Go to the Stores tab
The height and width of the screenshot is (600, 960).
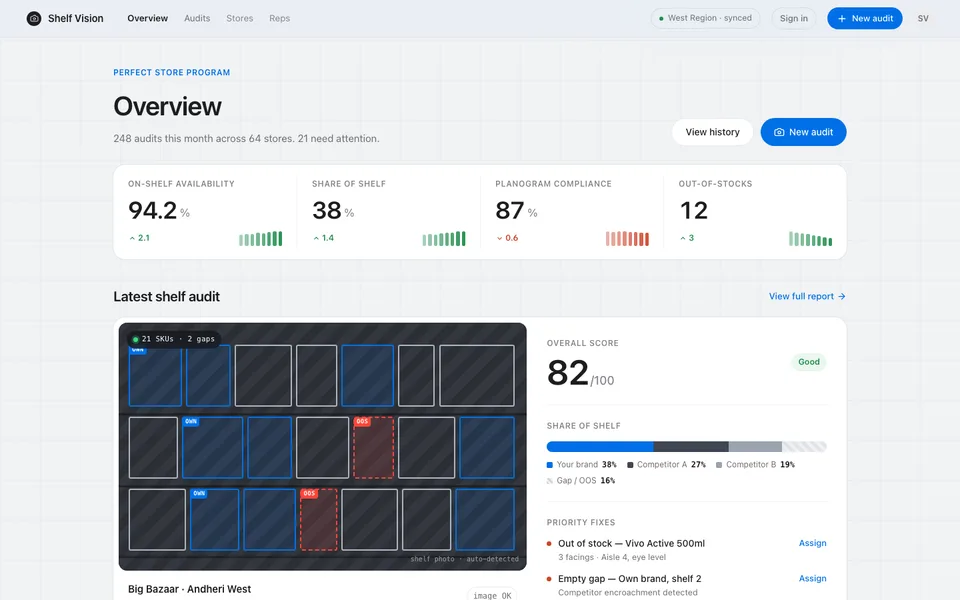tap(239, 18)
